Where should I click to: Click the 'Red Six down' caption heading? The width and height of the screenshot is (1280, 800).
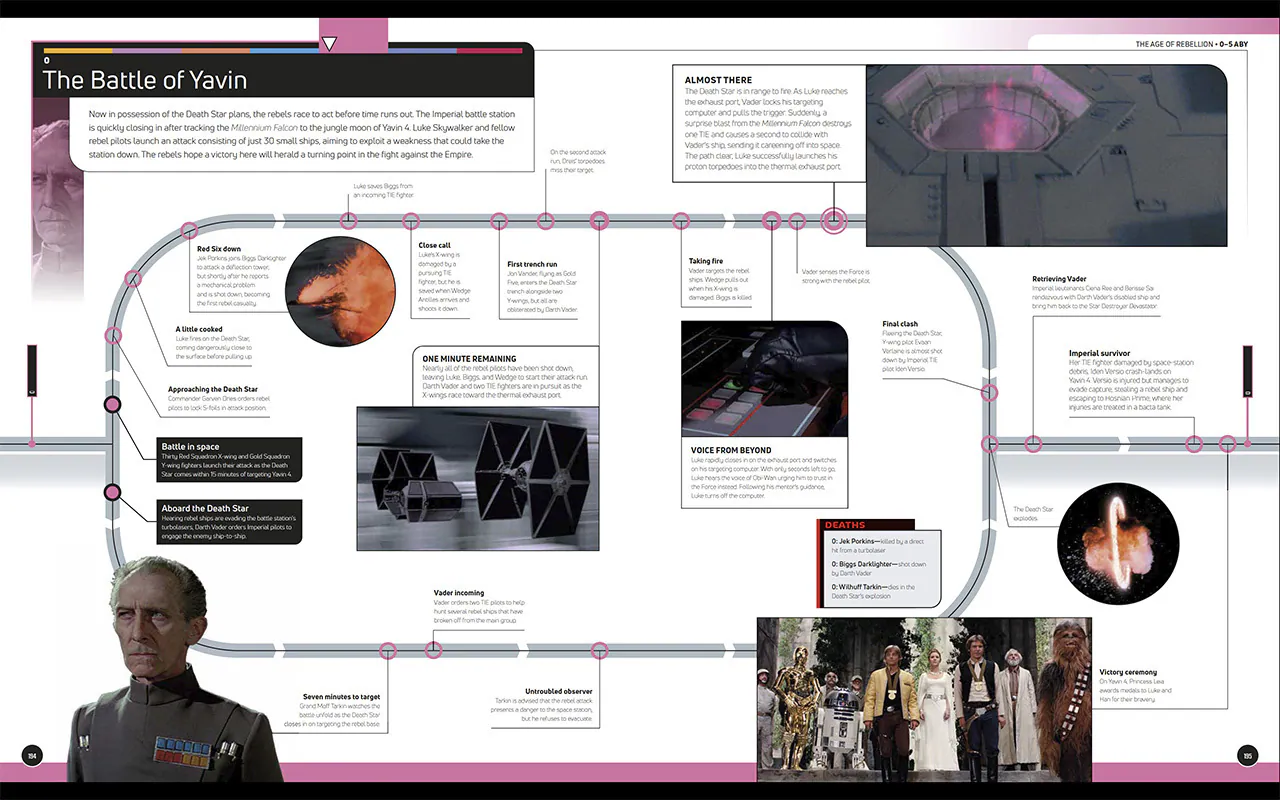coord(219,249)
